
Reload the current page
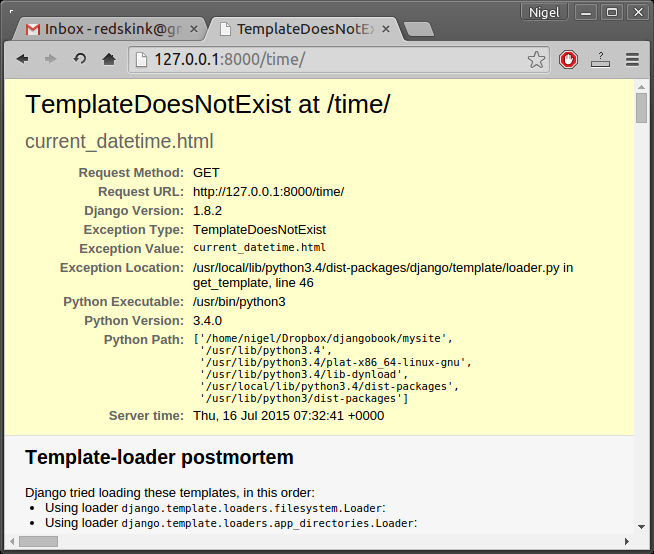[80, 60]
